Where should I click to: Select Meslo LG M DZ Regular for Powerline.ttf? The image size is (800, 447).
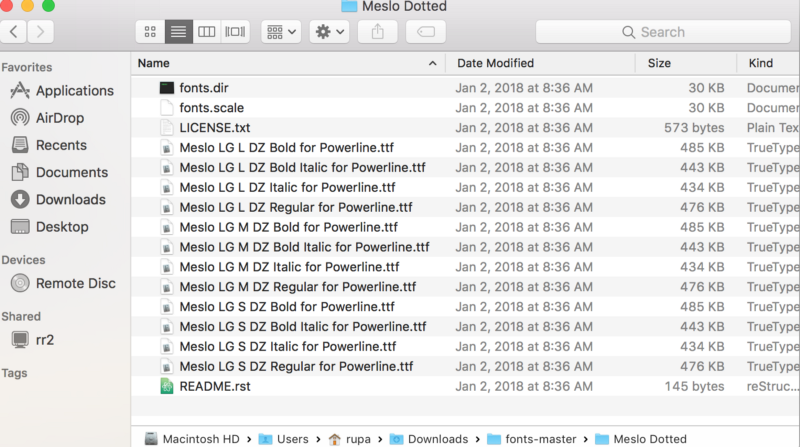click(x=297, y=287)
